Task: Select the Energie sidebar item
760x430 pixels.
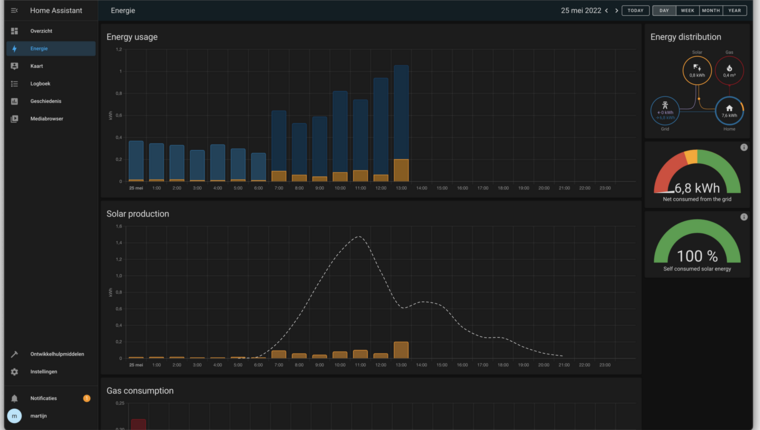Action: (x=51, y=48)
